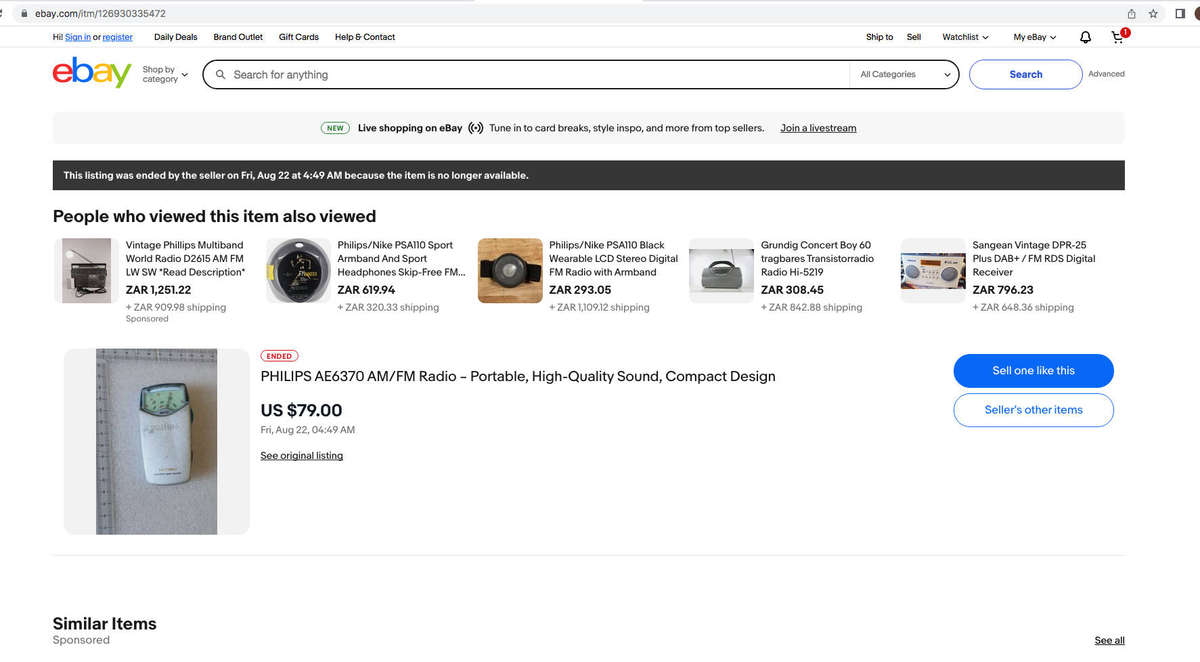Open the All Categories dropdown
Screen dimensions: 1200x662
[x=906, y=75]
